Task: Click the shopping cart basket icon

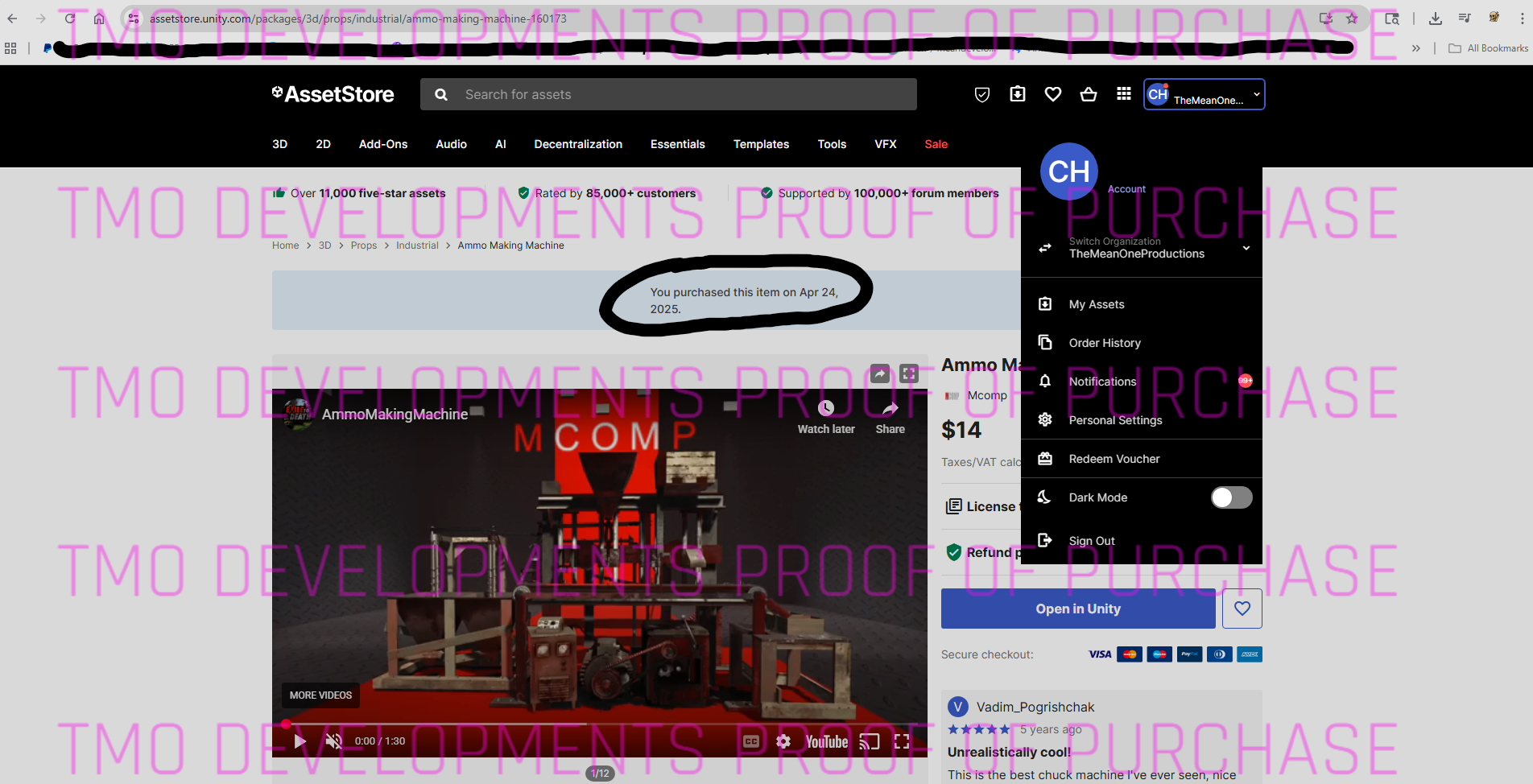Action: (1089, 95)
